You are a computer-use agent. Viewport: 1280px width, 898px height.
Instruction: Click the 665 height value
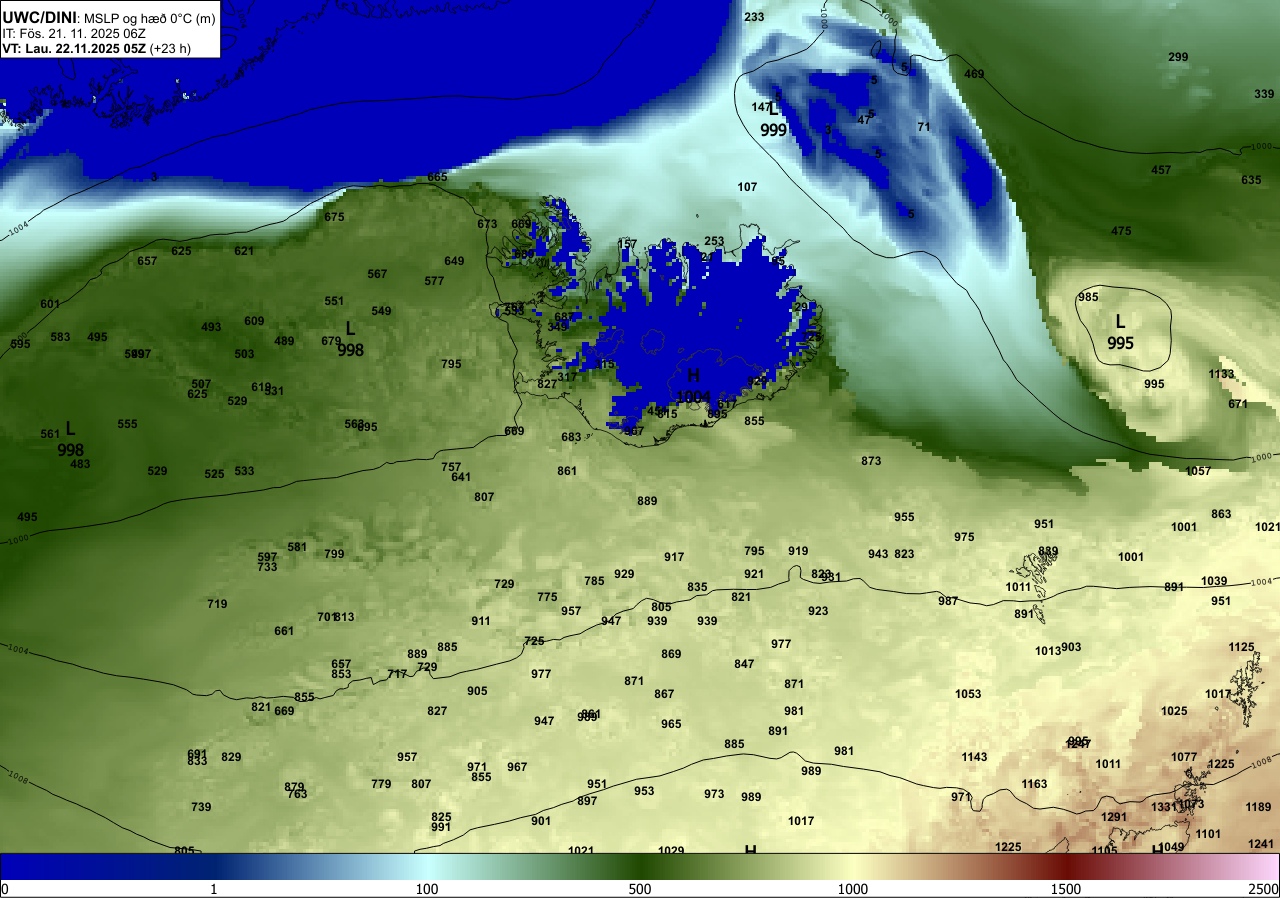click(437, 177)
